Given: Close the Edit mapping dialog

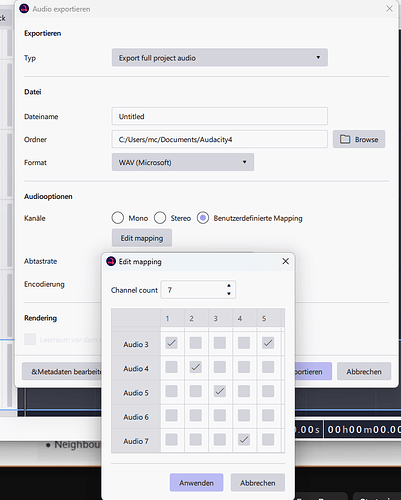Looking at the screenshot, I should 286,261.
